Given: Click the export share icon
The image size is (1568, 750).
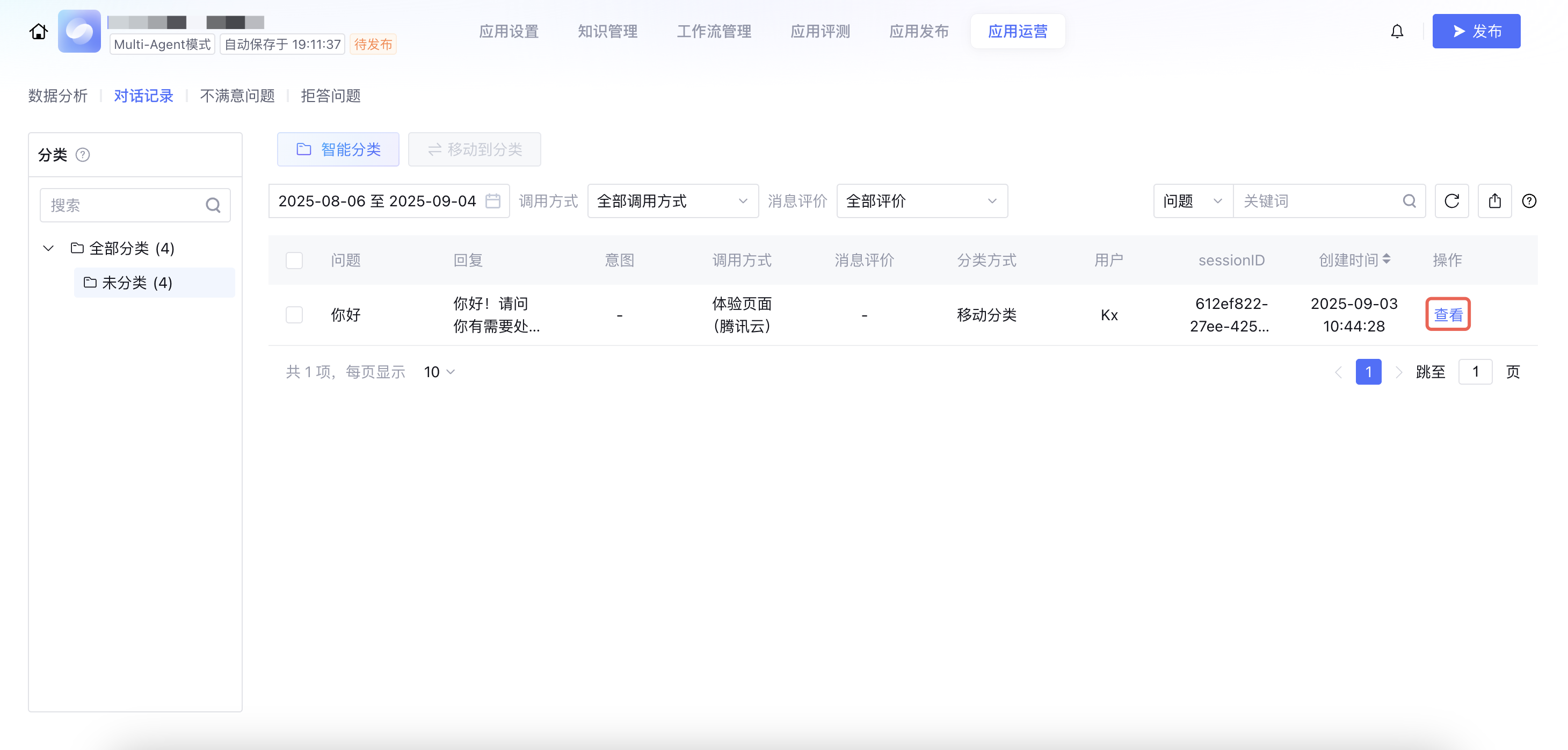Looking at the screenshot, I should tap(1494, 201).
